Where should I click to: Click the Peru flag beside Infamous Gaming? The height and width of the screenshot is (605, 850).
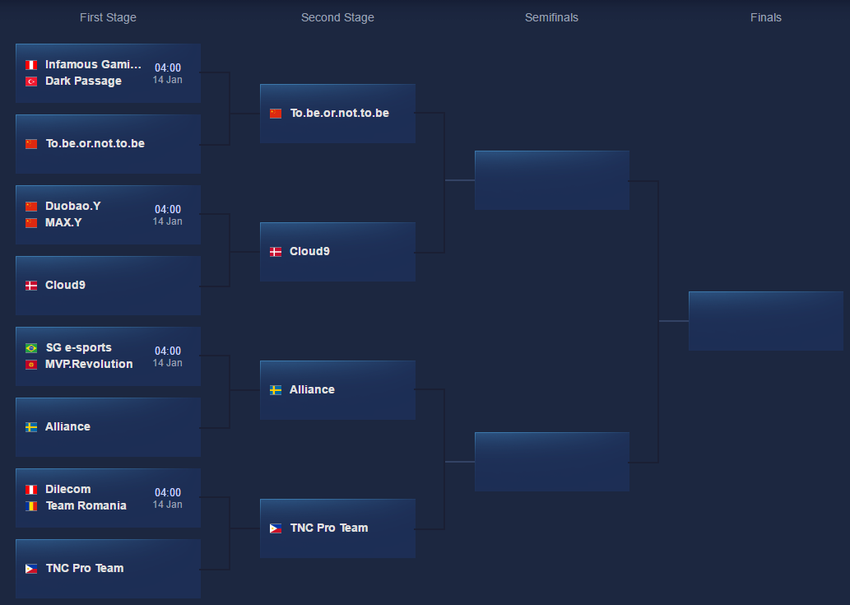(x=31, y=65)
